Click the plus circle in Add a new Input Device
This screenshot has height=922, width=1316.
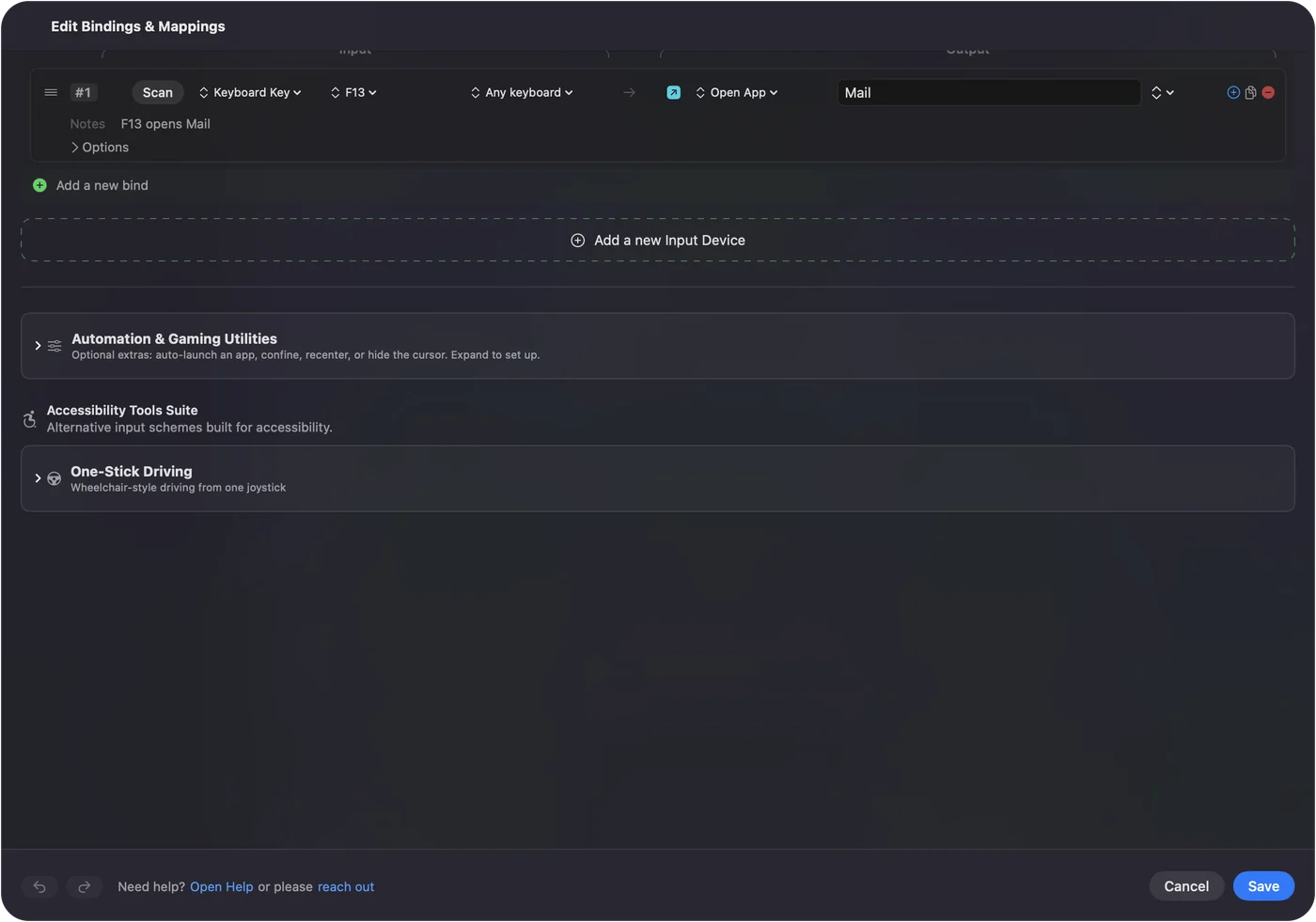578,241
